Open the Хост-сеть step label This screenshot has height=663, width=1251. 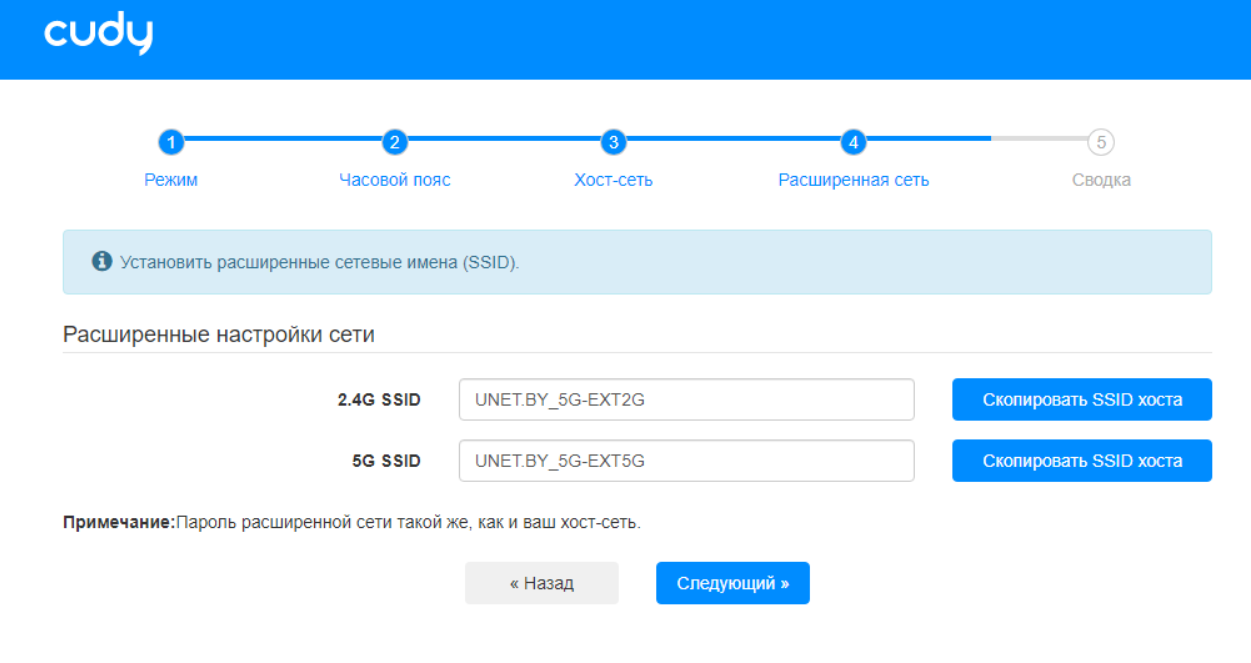pos(613,180)
